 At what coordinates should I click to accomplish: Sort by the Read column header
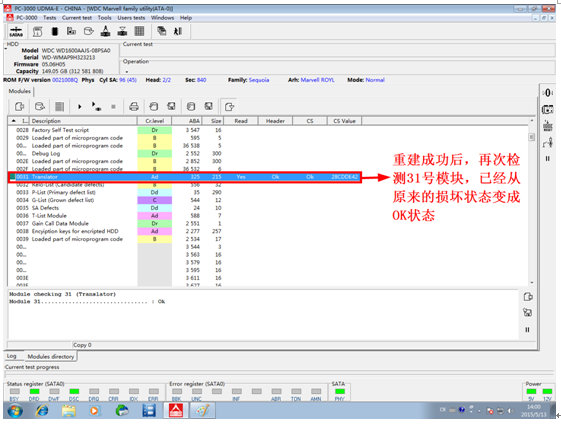[x=241, y=121]
